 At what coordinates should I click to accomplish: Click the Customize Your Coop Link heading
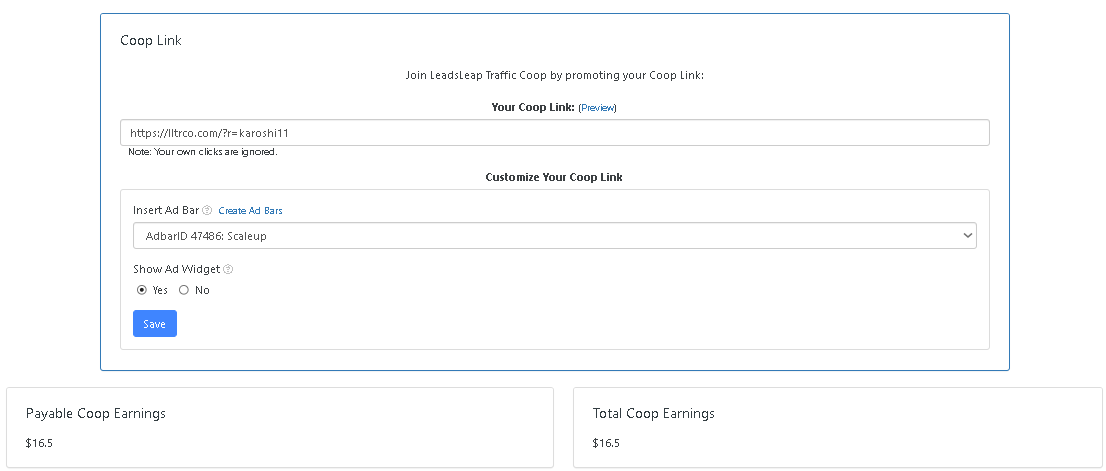(554, 177)
